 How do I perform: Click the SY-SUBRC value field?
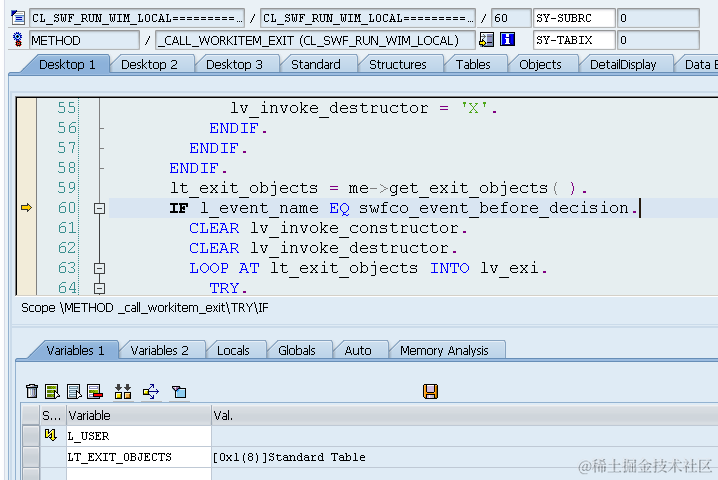(658, 18)
